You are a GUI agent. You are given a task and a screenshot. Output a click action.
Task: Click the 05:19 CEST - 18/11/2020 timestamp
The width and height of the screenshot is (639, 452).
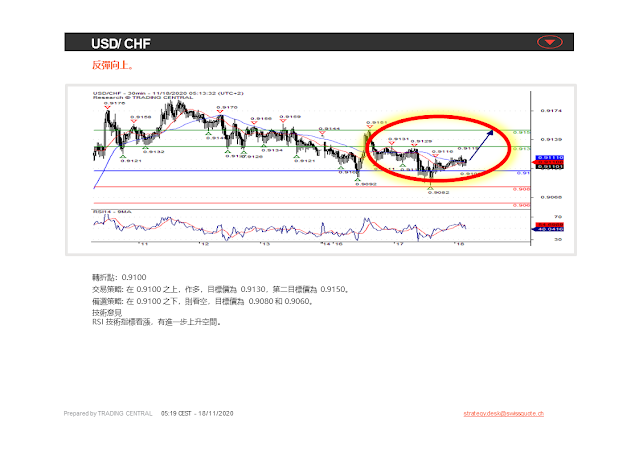[197, 413]
